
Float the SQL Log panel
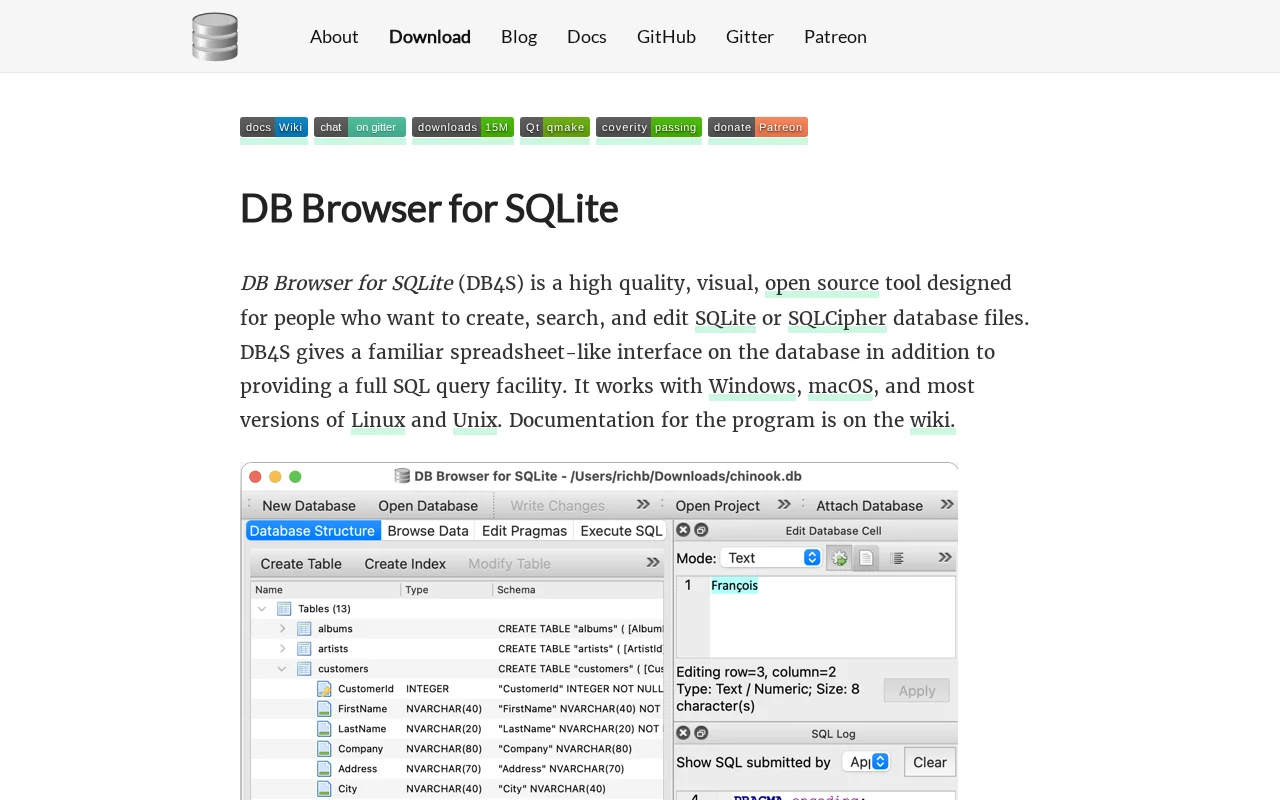(x=701, y=733)
